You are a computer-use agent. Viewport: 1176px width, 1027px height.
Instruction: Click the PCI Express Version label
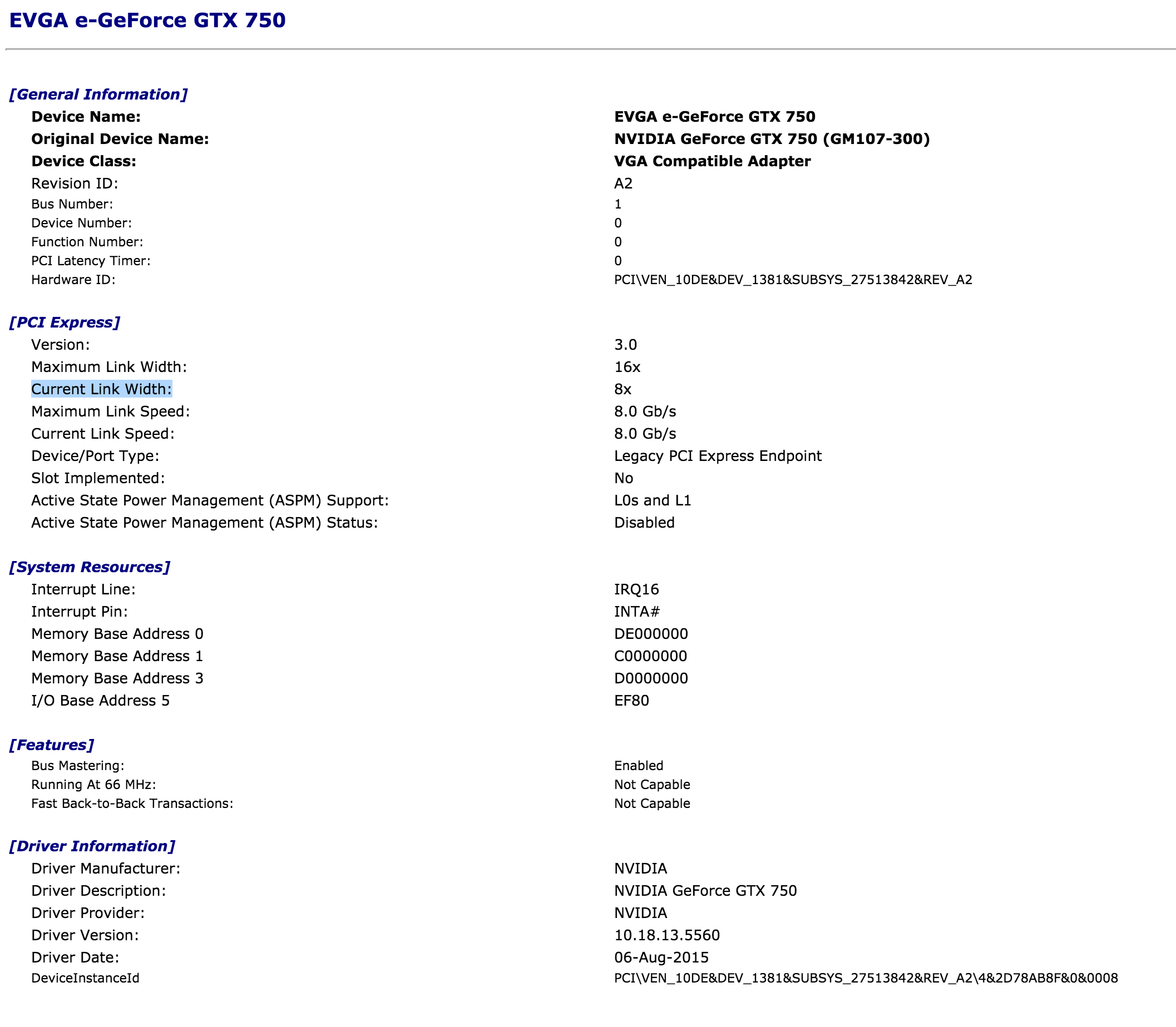(60, 344)
